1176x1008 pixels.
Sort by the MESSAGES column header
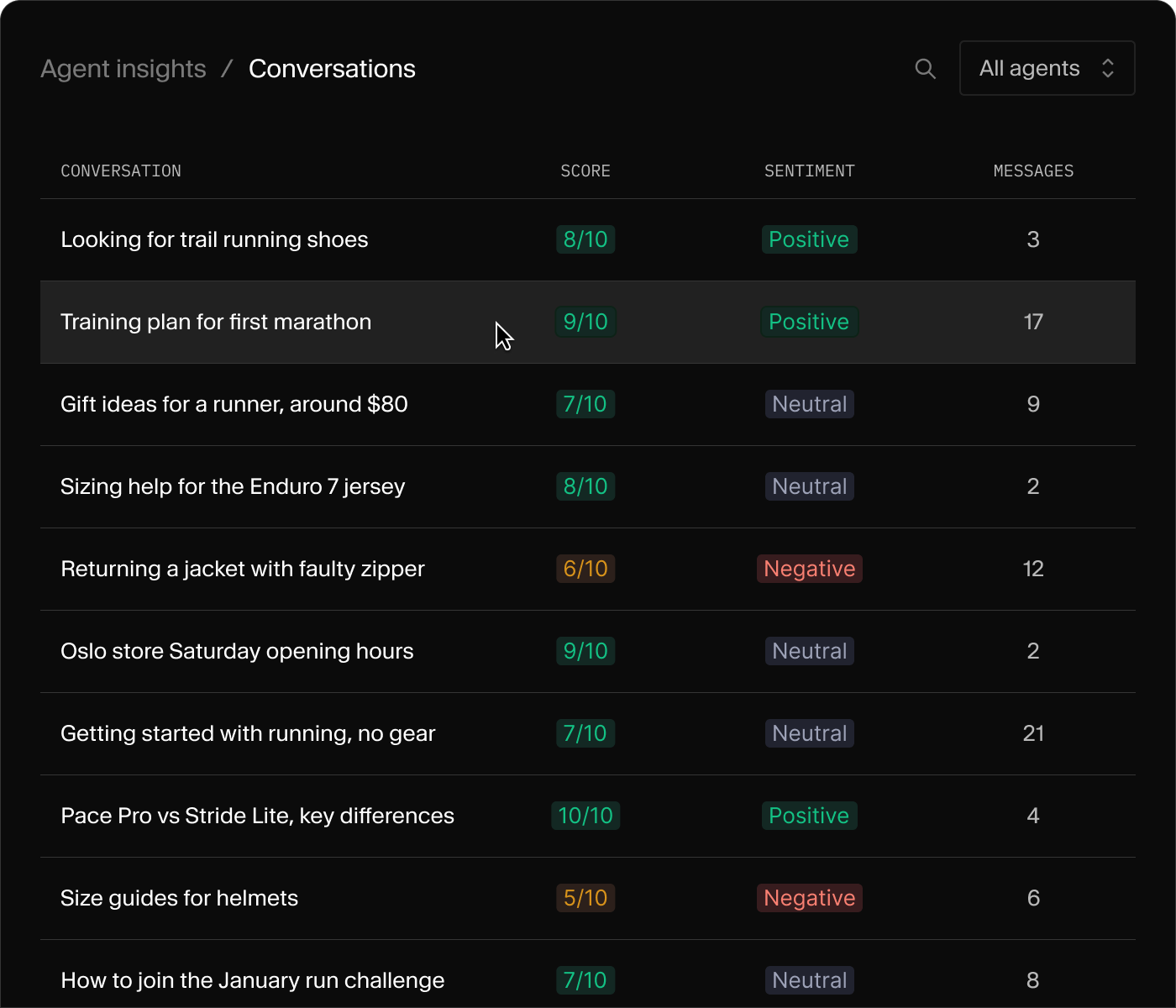click(x=1033, y=171)
